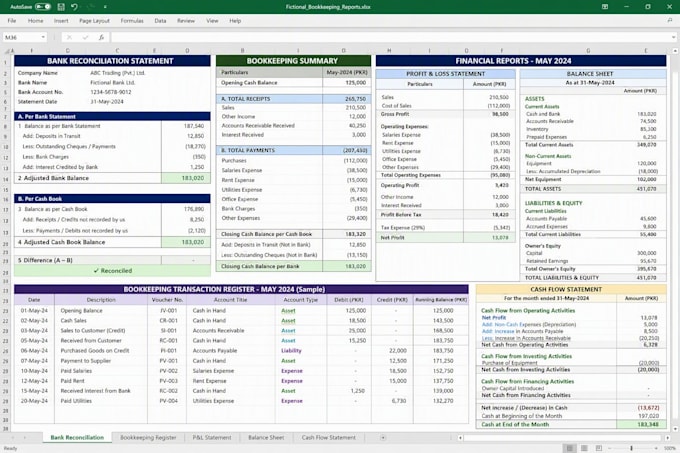Click the Search magnifier icon in ribbon
The height and width of the screenshot is (453, 680).
tap(670, 20)
